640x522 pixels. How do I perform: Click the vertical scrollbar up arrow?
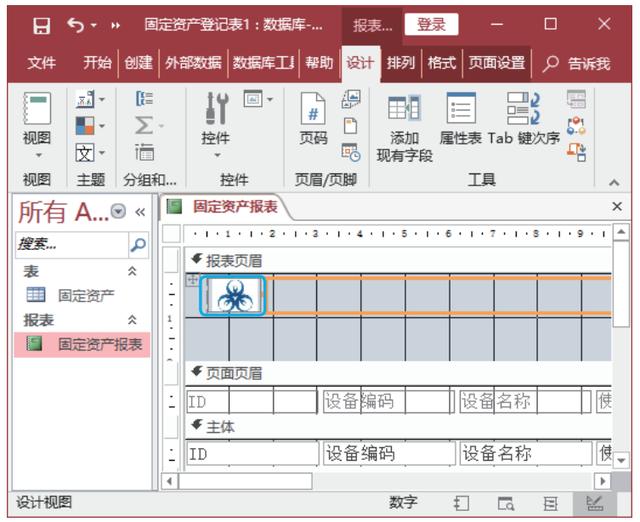tap(621, 232)
